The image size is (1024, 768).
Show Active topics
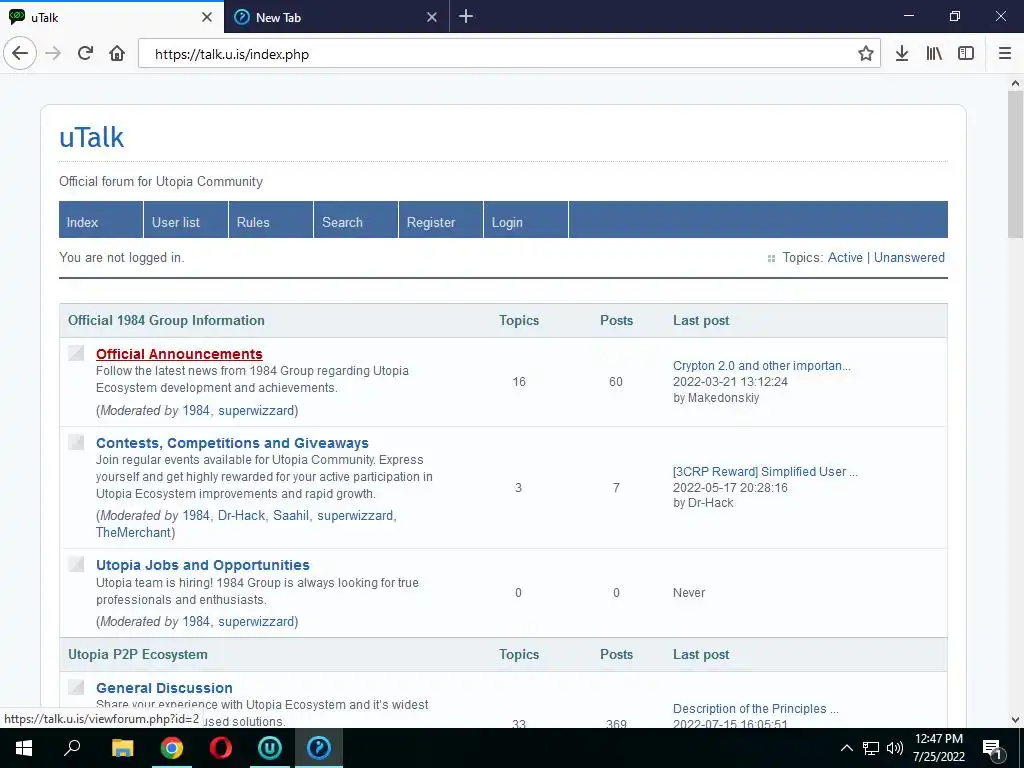845,257
